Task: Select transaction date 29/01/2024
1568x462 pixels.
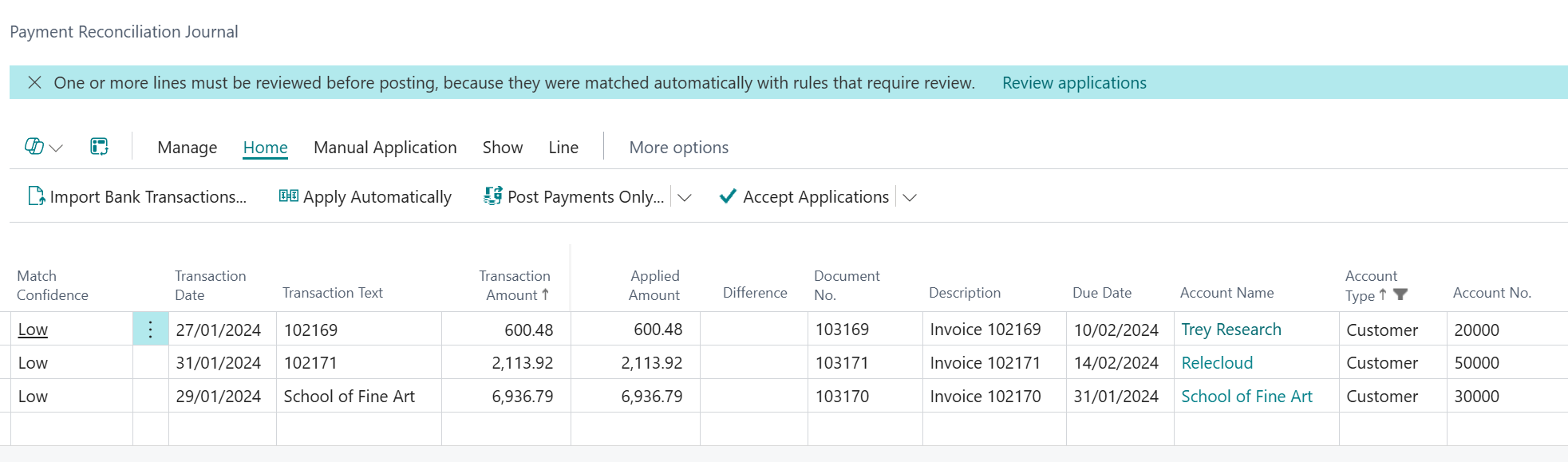Action: pos(223,397)
